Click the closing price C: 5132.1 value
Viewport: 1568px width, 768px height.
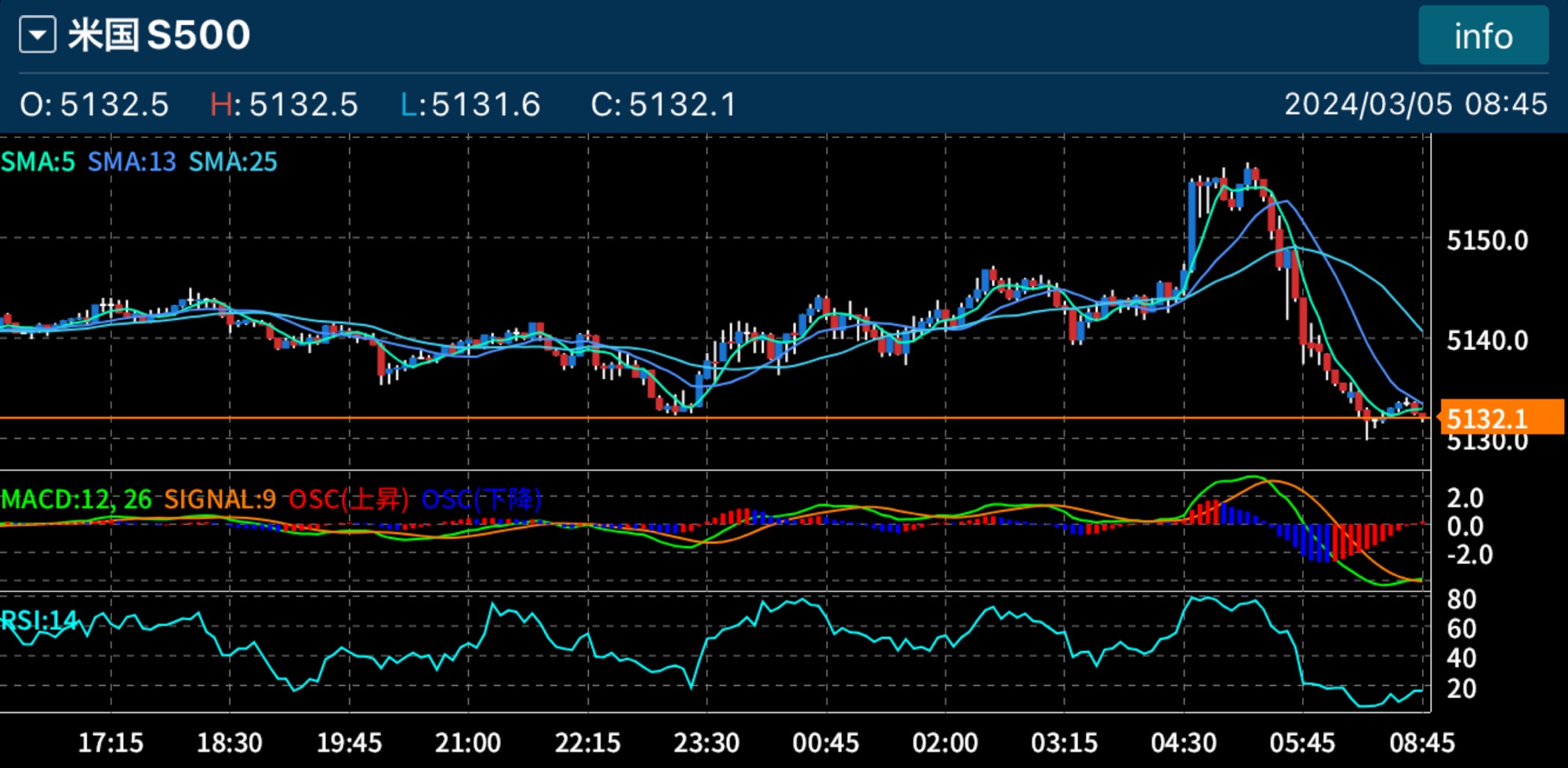663,104
